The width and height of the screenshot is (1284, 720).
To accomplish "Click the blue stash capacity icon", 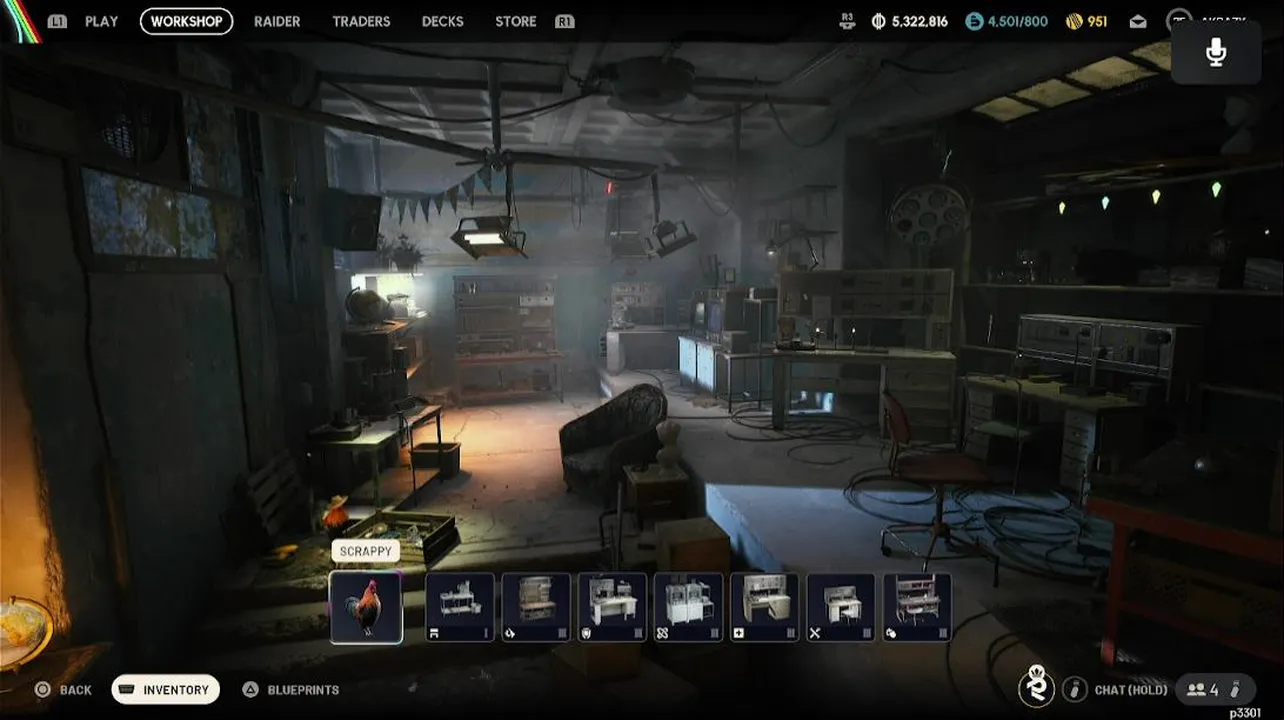I will click(x=974, y=21).
